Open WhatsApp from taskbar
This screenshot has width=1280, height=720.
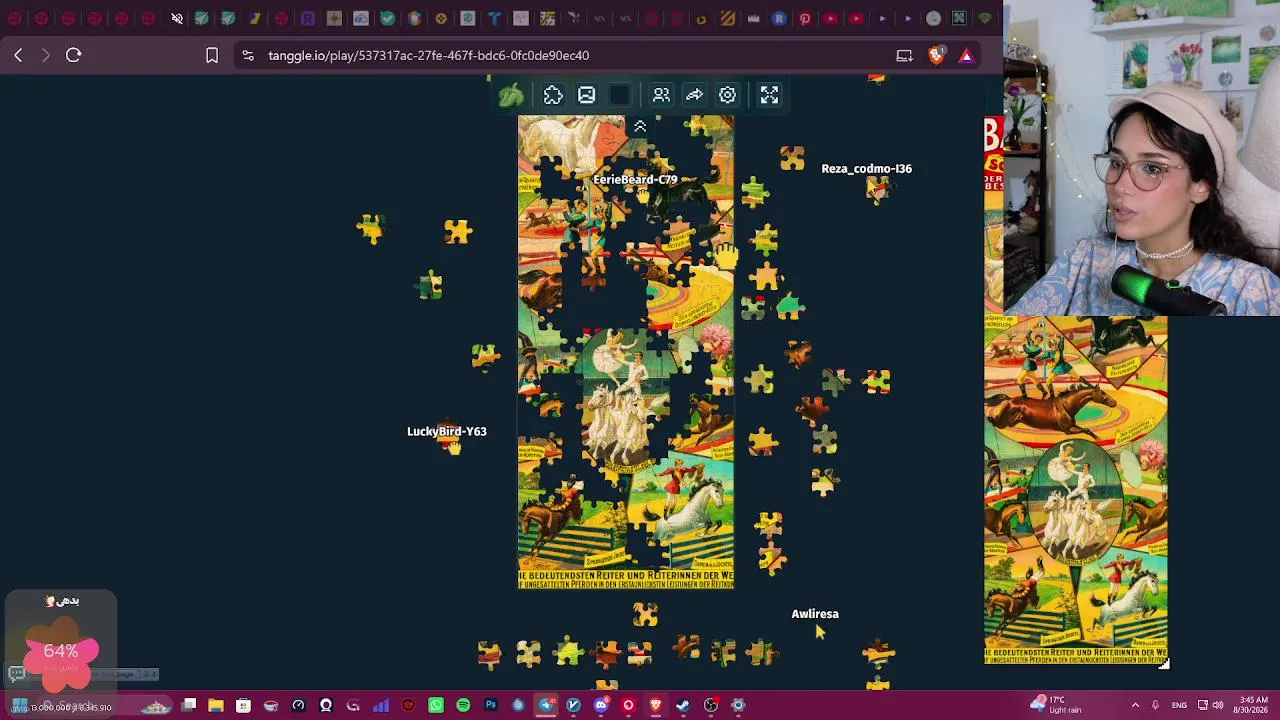(x=436, y=705)
